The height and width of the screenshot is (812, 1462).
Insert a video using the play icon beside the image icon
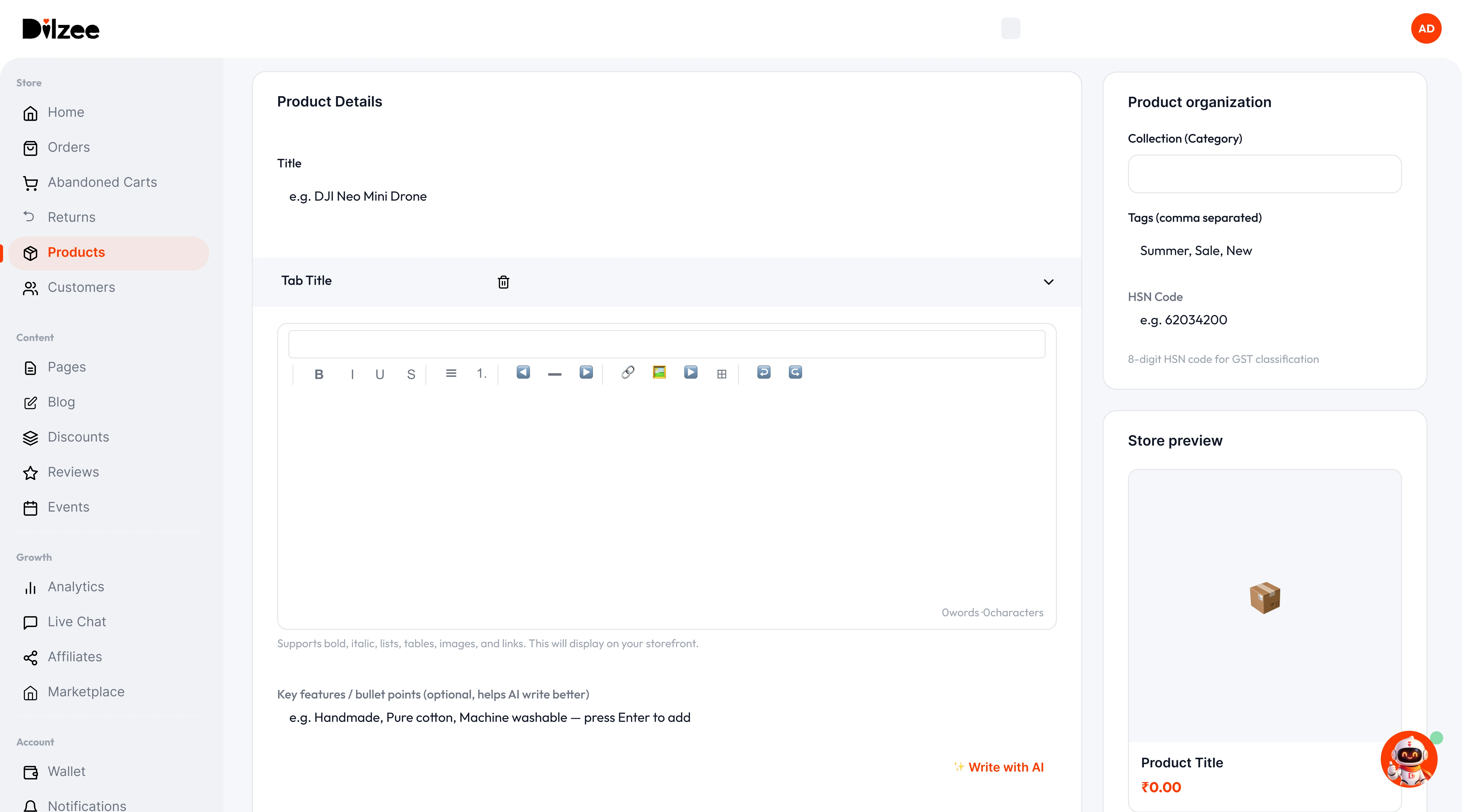pyautogui.click(x=691, y=372)
